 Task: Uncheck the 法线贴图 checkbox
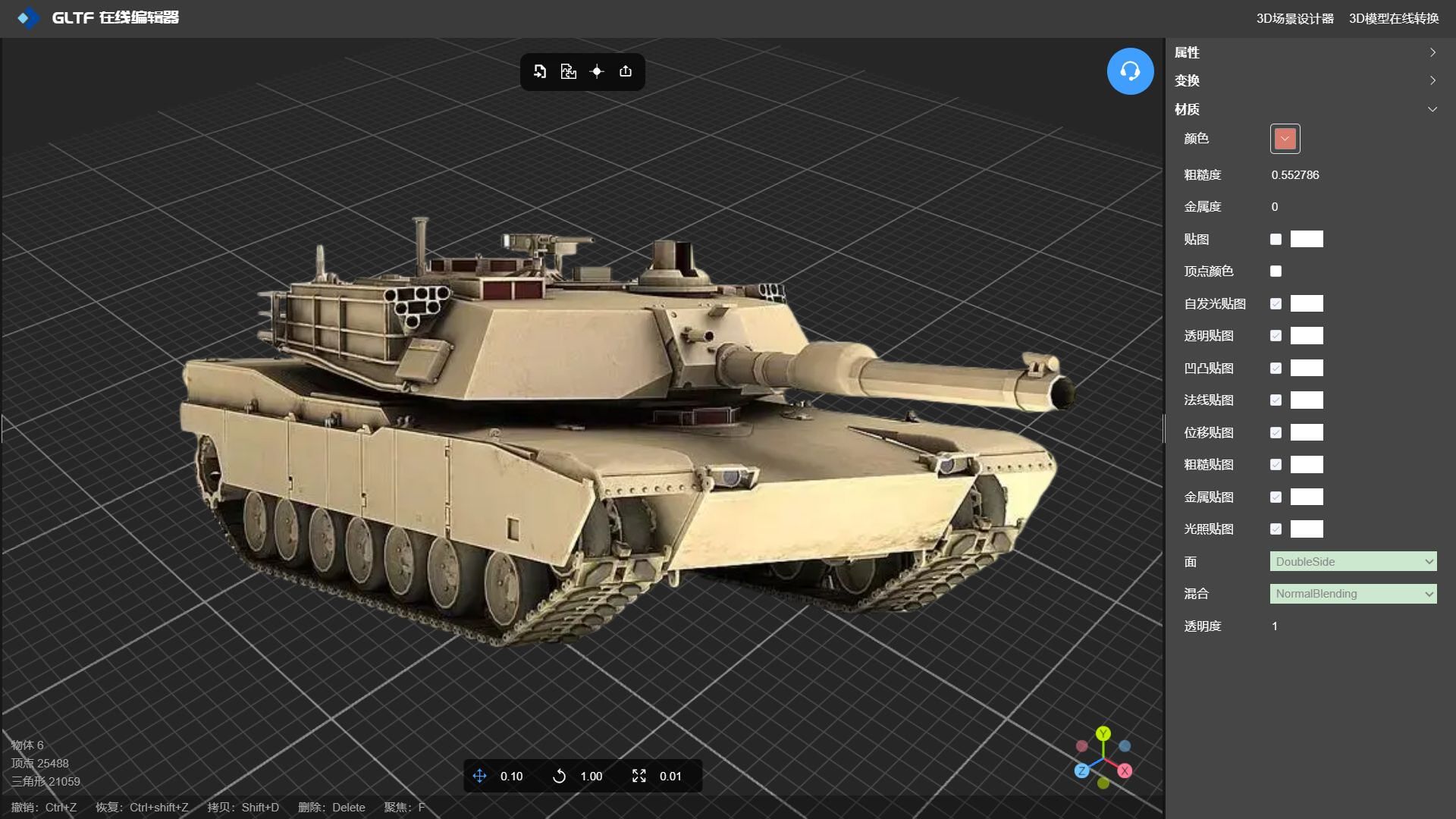1276,400
